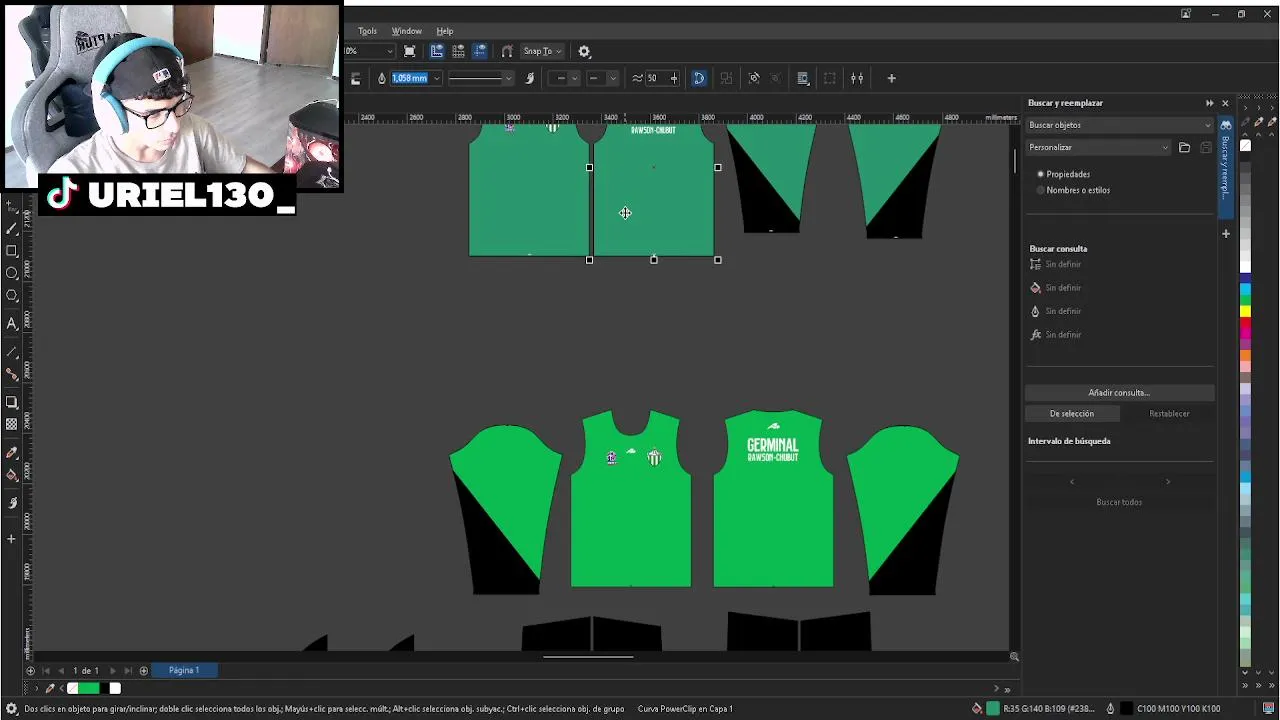Select Nombres o estilos radio button

(x=1041, y=190)
